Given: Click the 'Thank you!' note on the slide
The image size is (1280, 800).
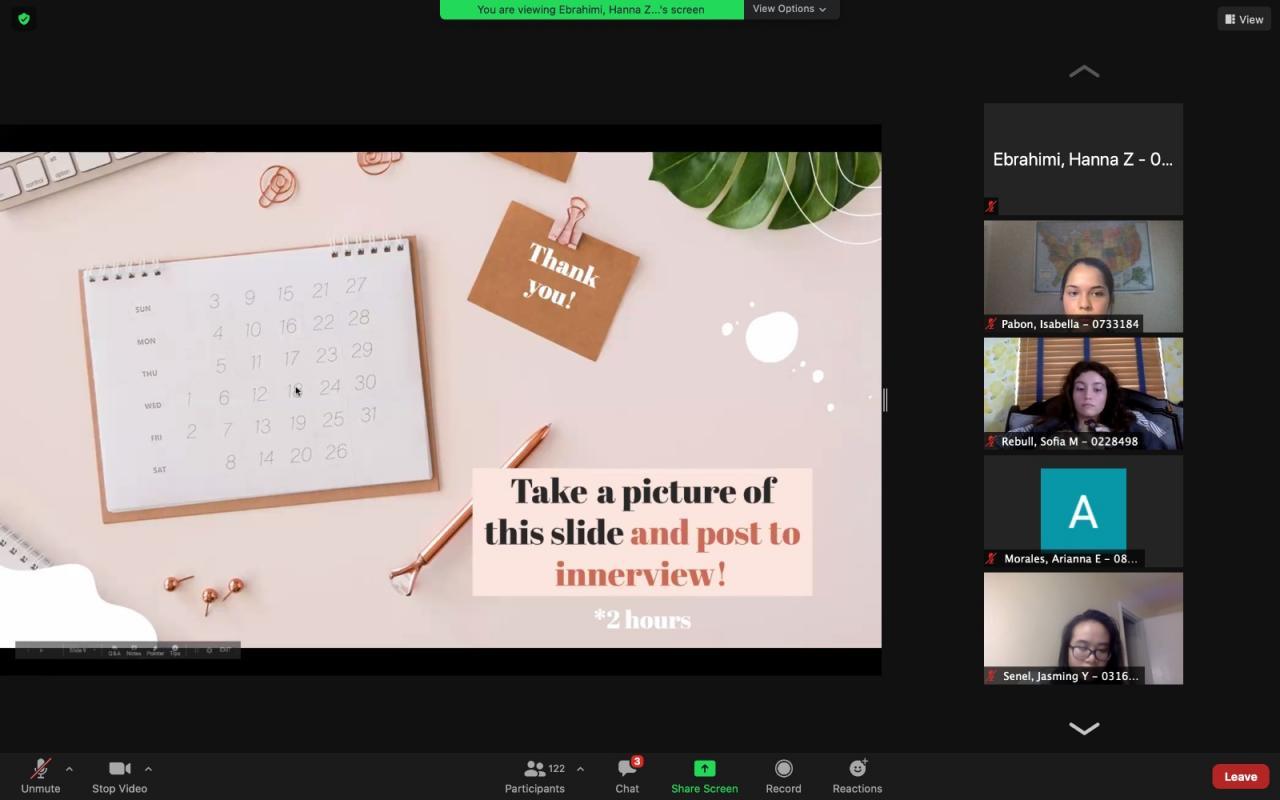Looking at the screenshot, I should point(553,280).
